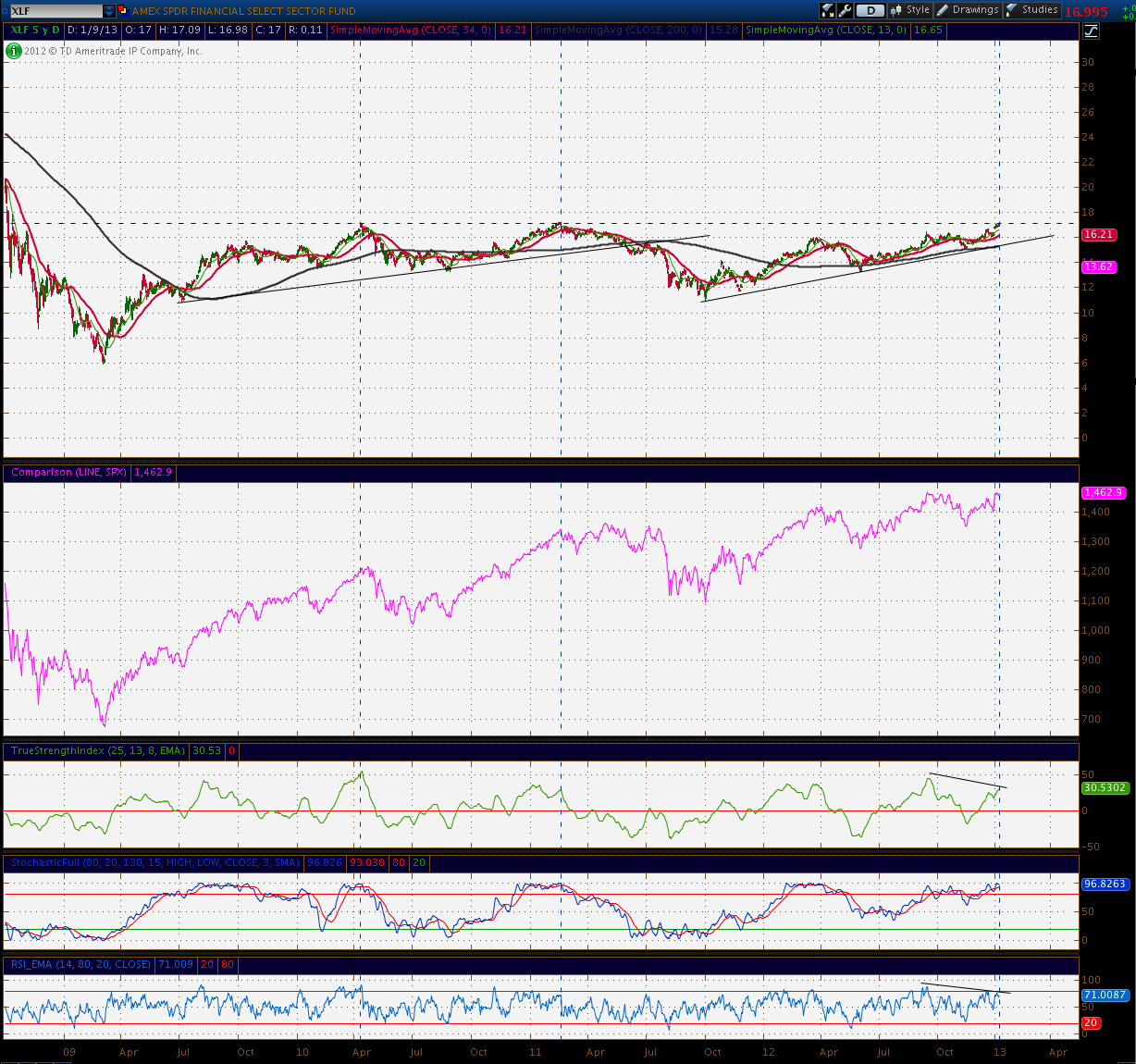Click the green 30.5302 TSI value bubble
This screenshot has height=1064, width=1136.
pos(1105,787)
